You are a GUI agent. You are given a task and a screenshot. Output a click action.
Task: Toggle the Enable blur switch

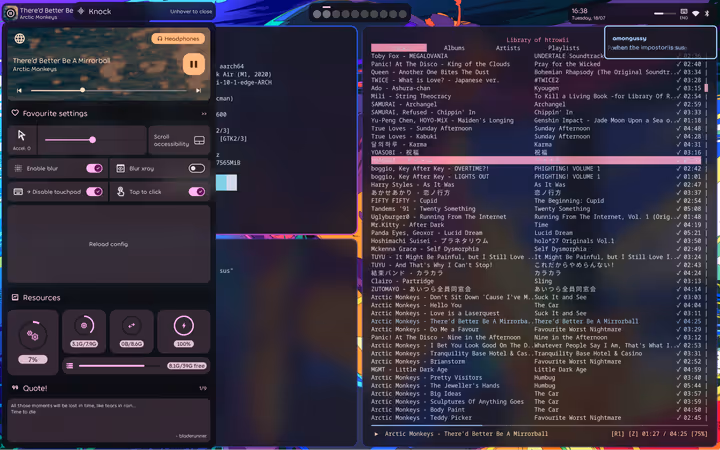click(x=94, y=169)
